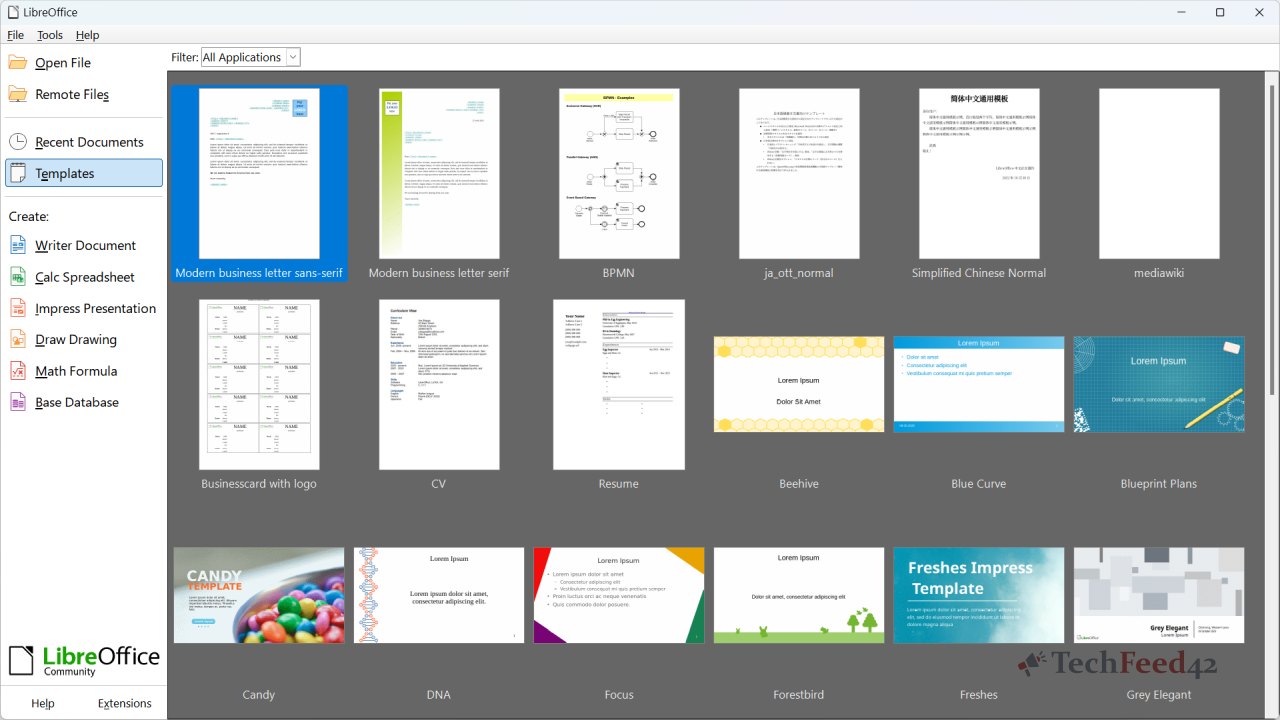The image size is (1280, 720).
Task: Select the Freshes presentation thumbnail
Action: 979,595
